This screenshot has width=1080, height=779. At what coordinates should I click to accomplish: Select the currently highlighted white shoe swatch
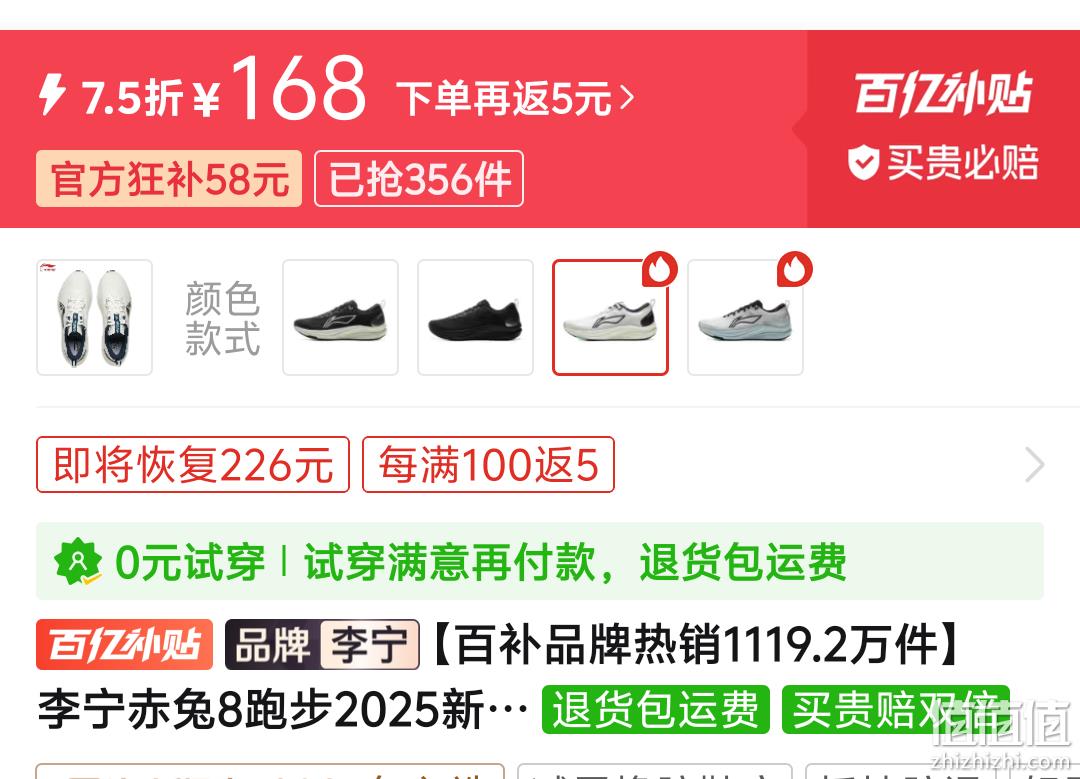coord(610,318)
